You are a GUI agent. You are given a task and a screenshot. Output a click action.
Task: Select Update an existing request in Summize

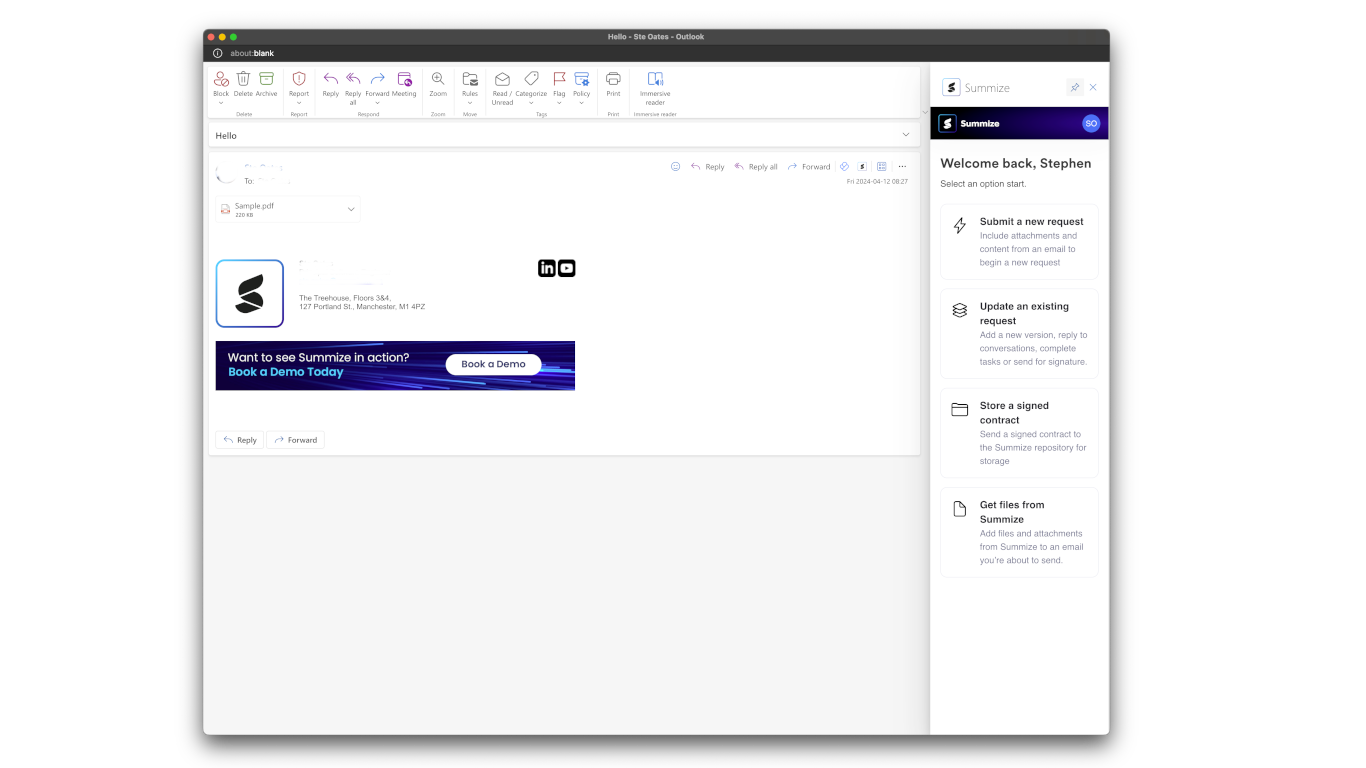coord(1019,334)
